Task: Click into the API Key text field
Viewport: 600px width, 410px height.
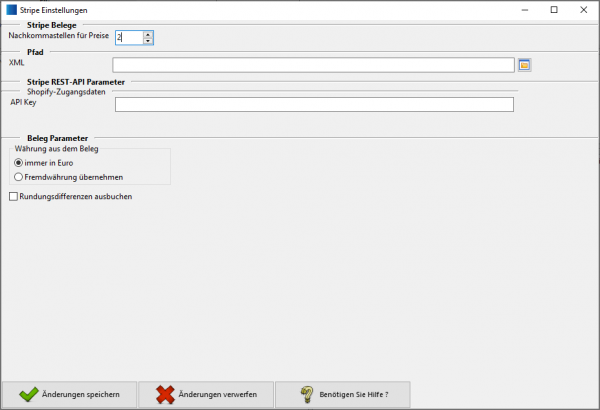Action: coord(313,104)
